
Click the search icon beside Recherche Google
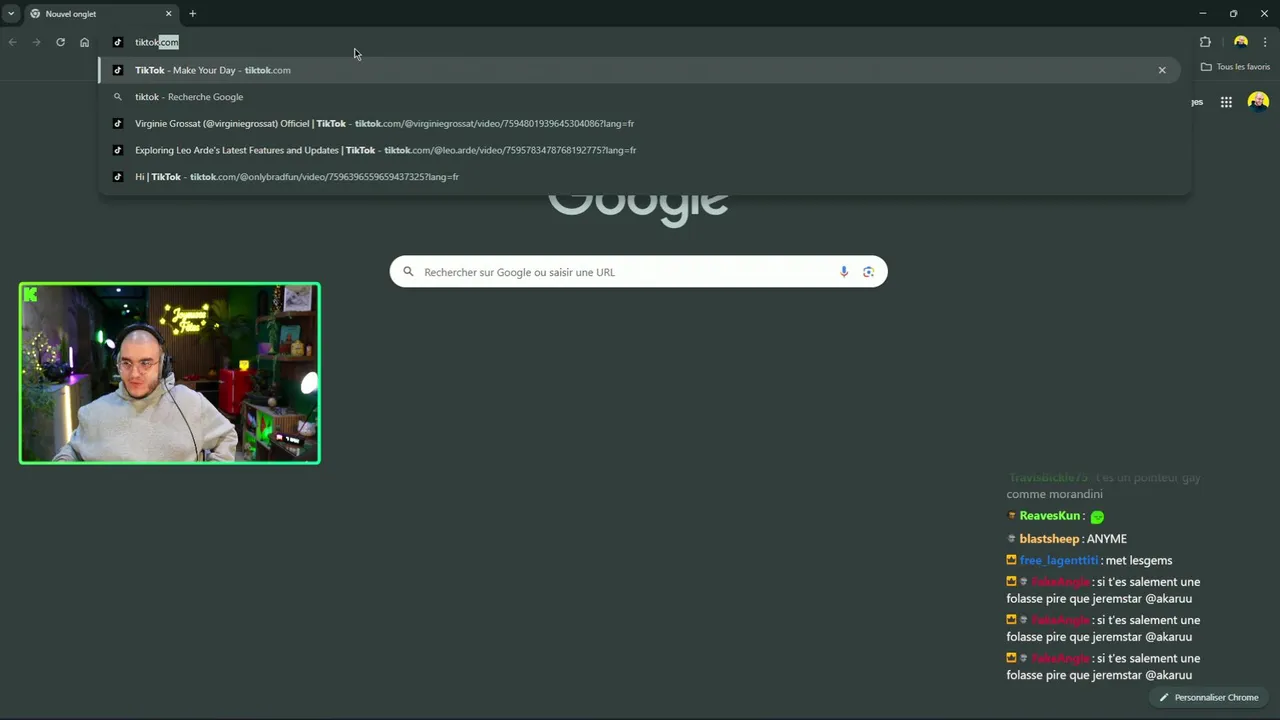pyautogui.click(x=118, y=97)
